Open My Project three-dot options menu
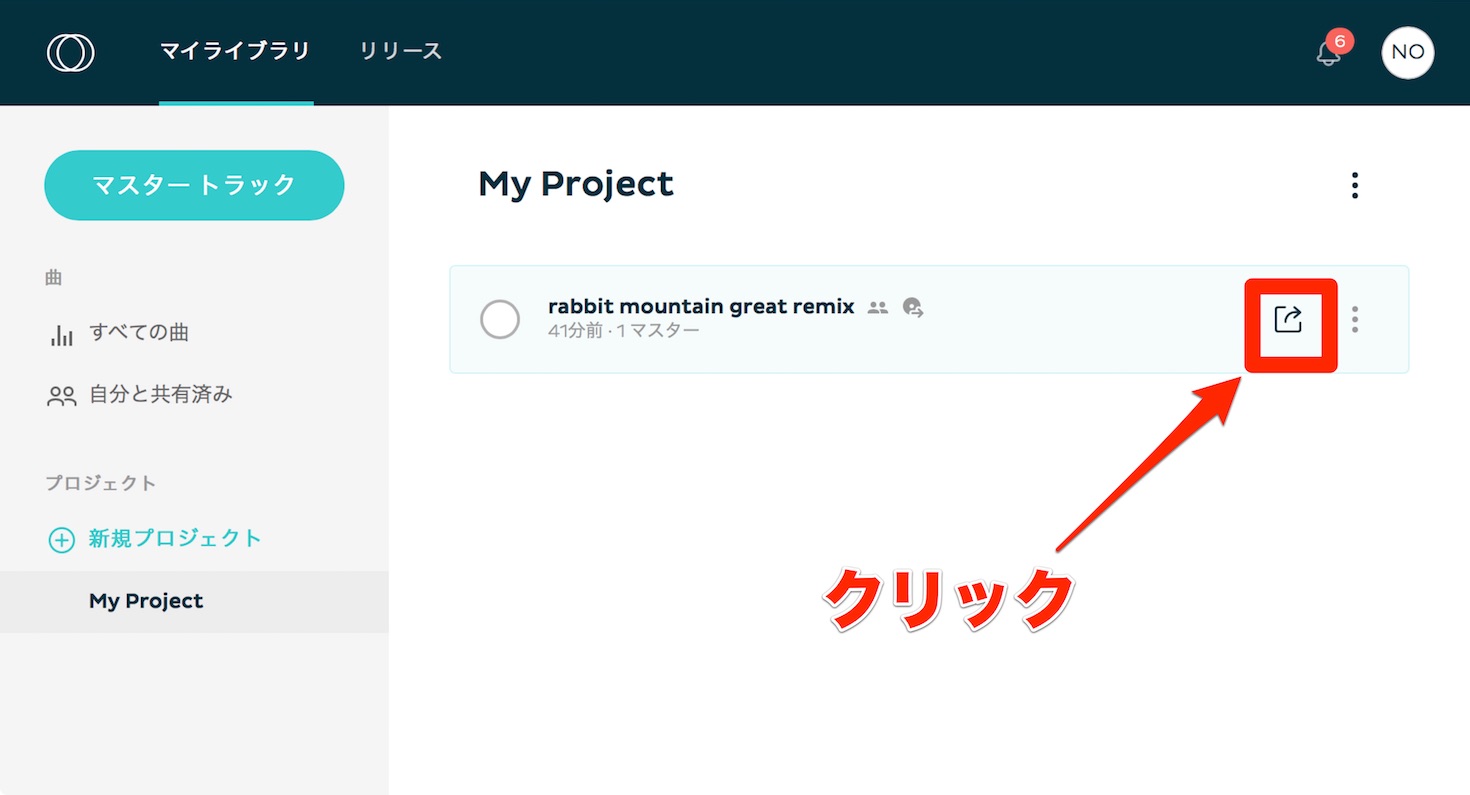The image size is (1470, 795). pos(1355,185)
